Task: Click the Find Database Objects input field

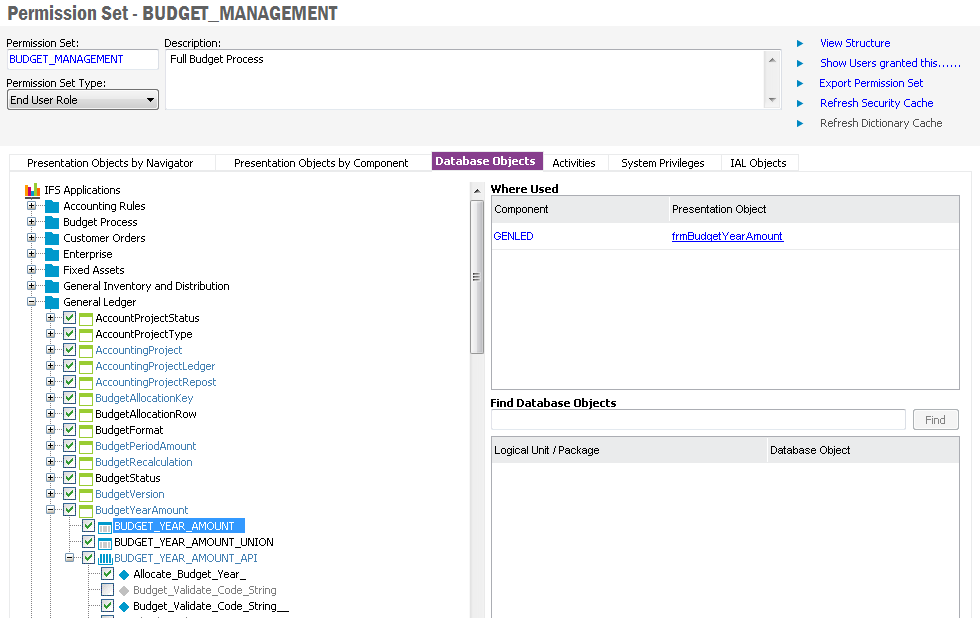Action: coord(698,420)
